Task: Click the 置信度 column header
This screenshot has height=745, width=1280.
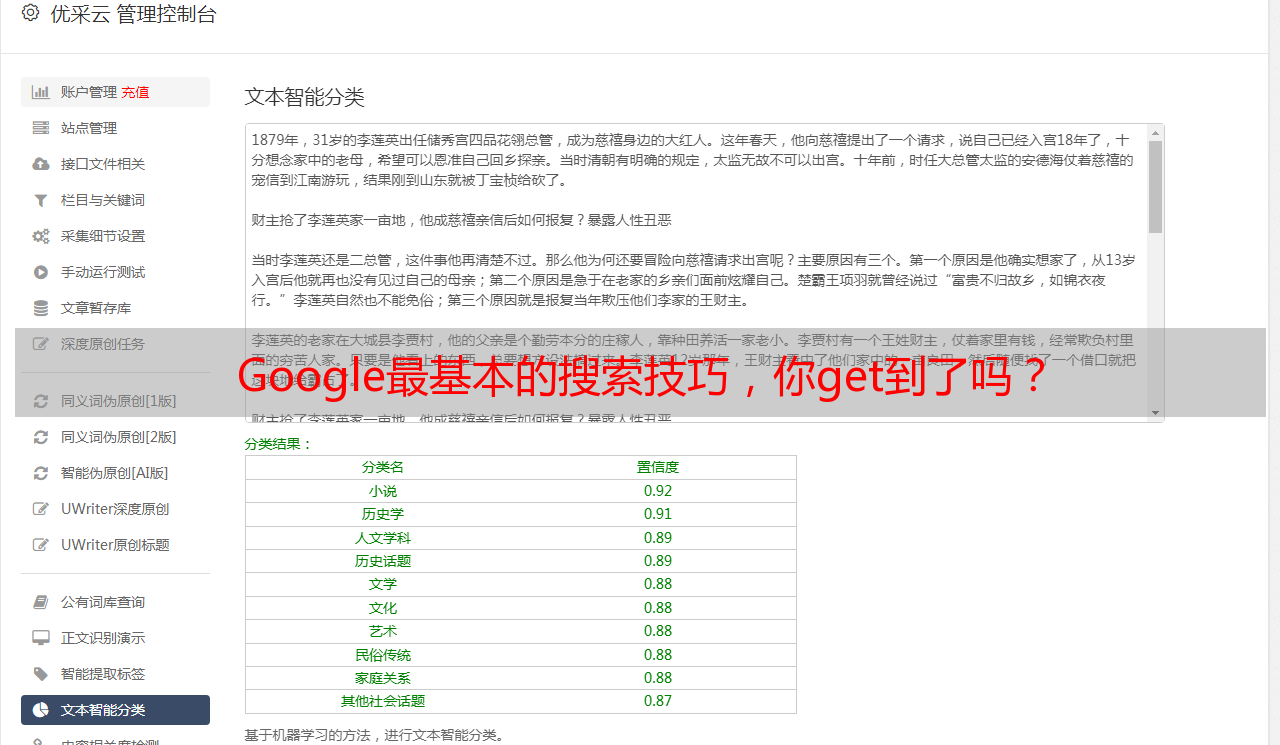Action: [658, 467]
